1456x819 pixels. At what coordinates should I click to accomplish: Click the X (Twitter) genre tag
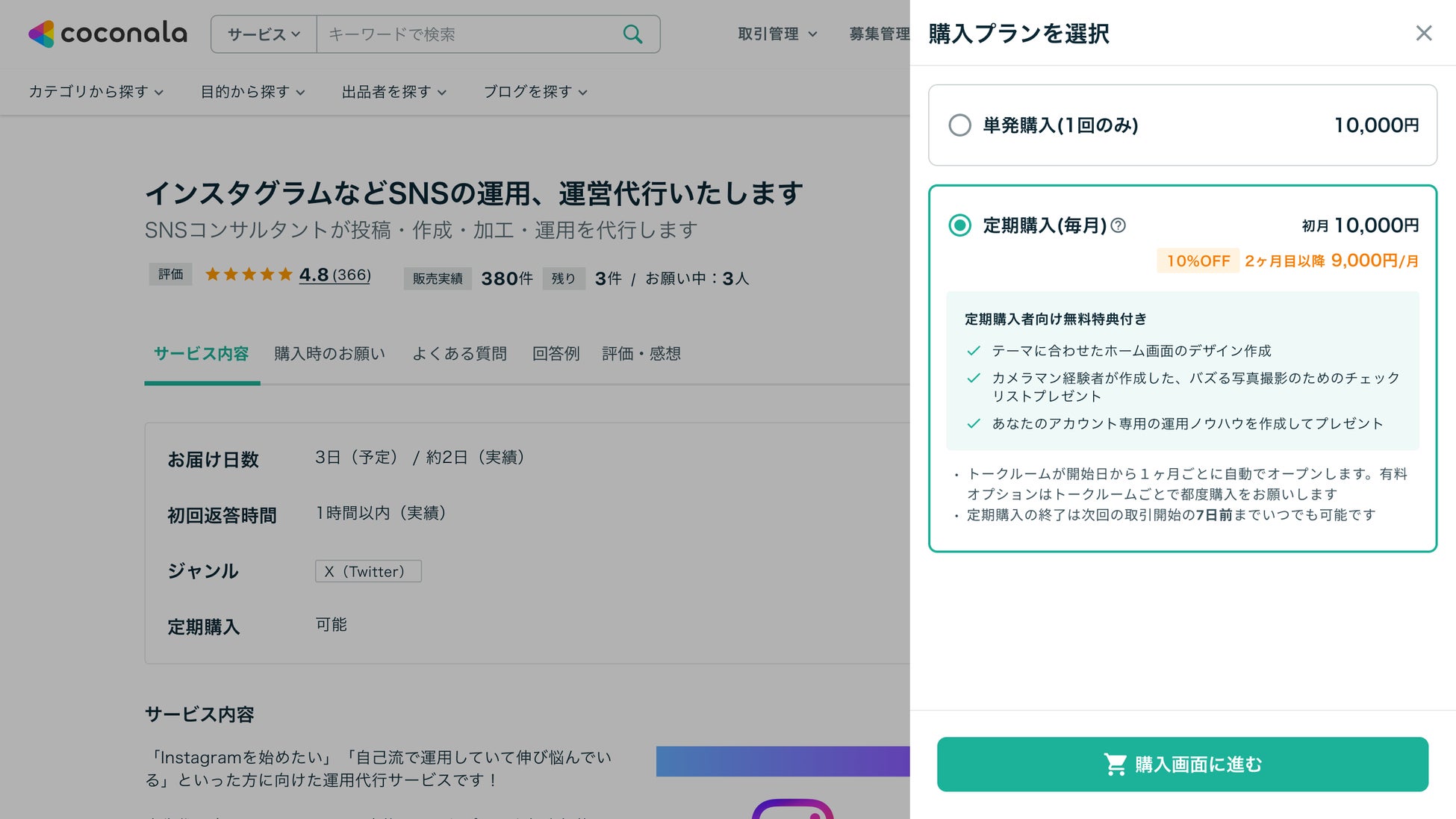tap(367, 572)
